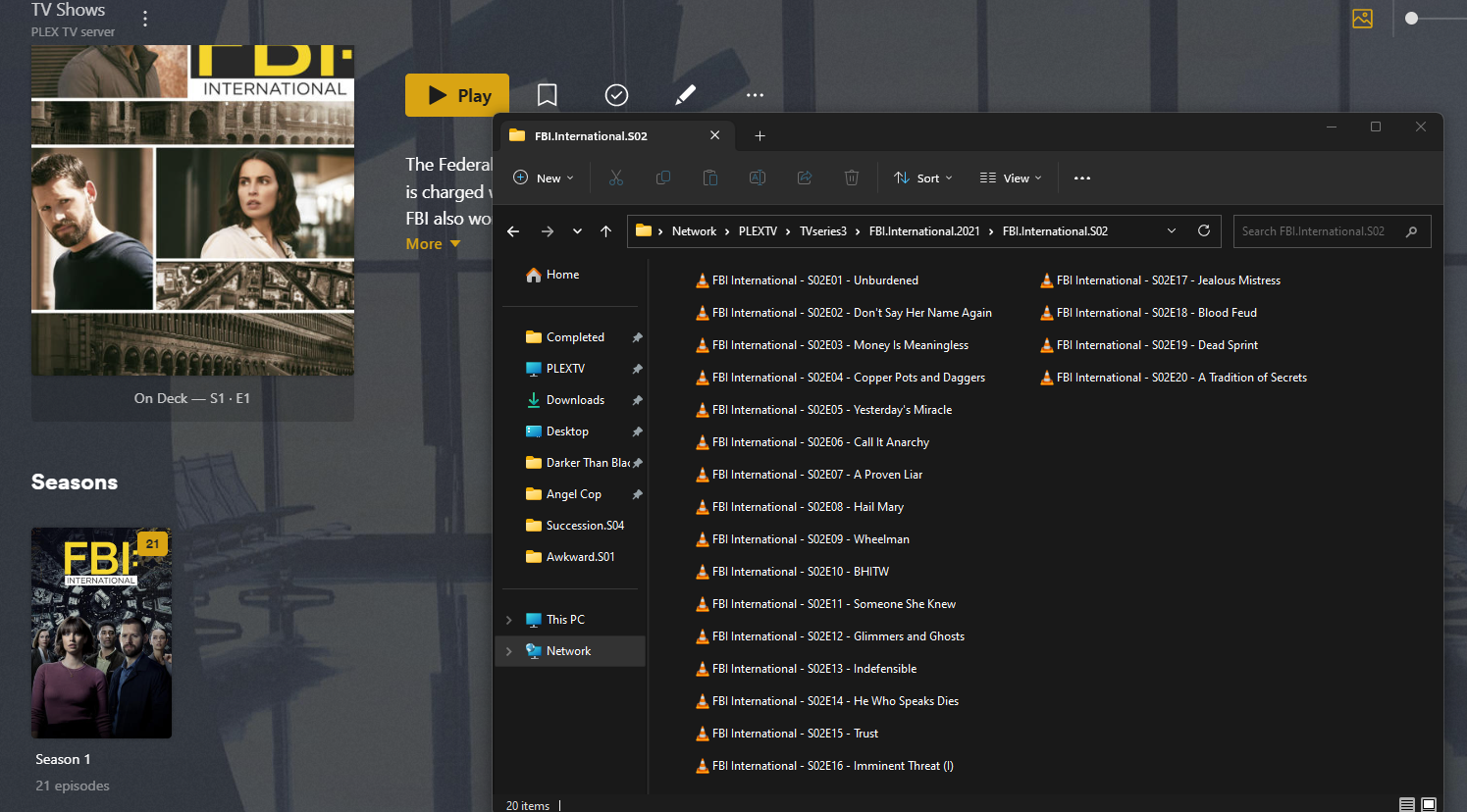
Task: Expand the Network tree node
Action: (x=508, y=651)
